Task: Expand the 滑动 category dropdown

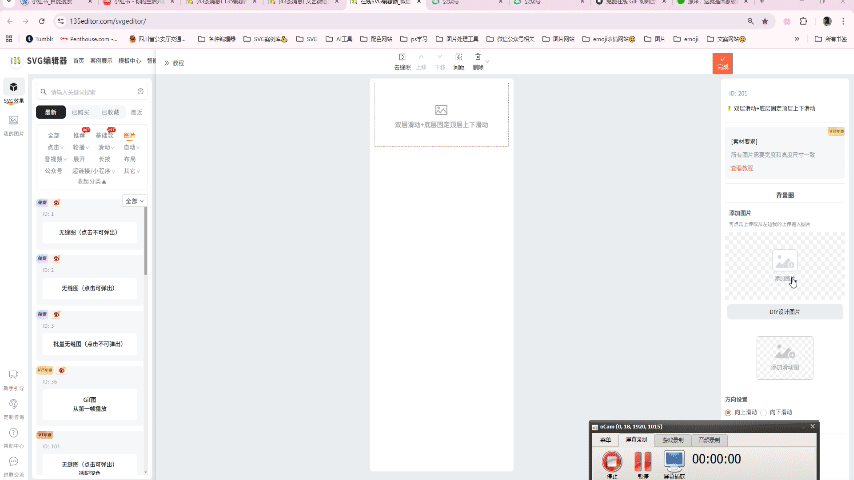Action: click(106, 147)
